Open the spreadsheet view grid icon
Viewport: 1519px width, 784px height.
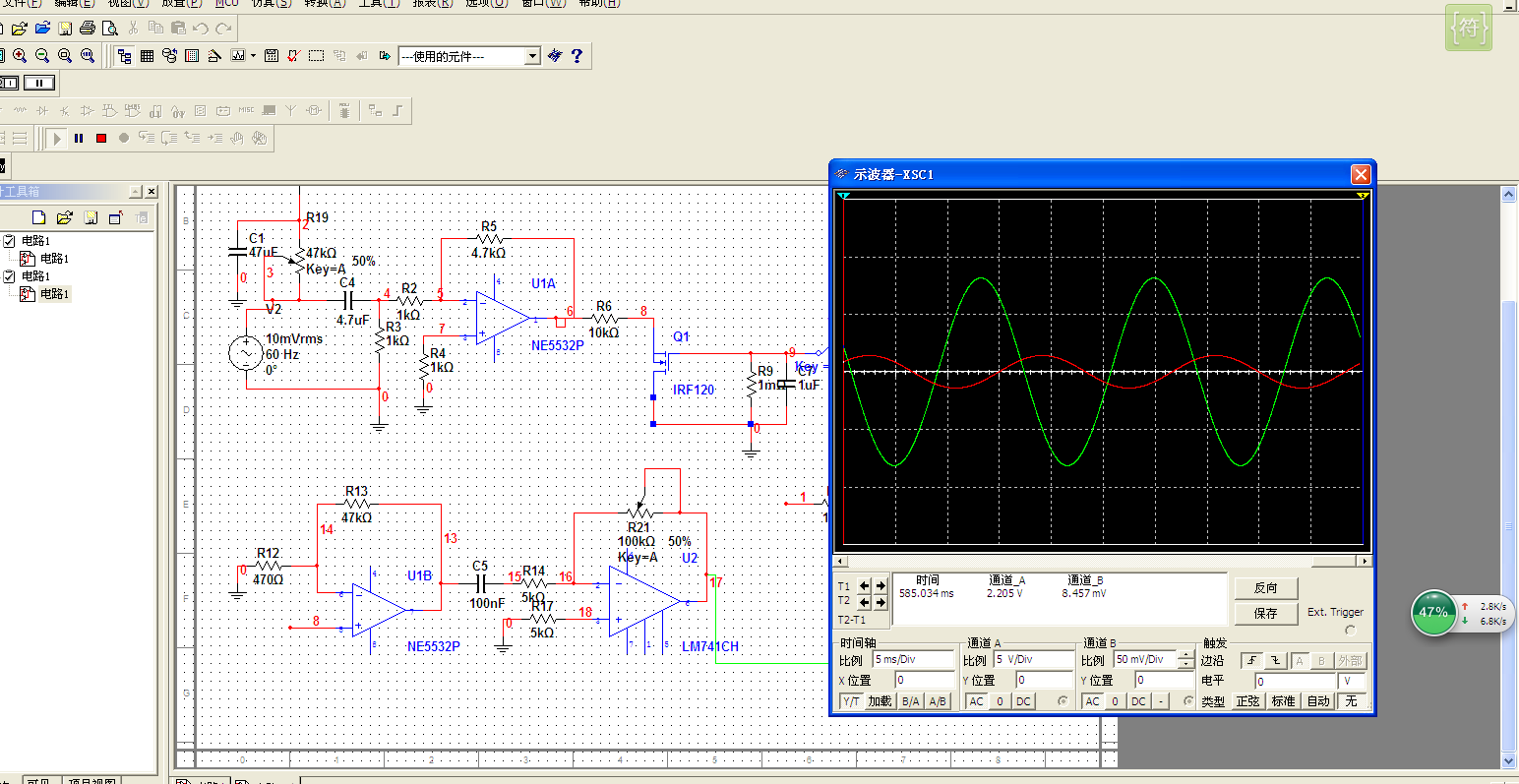click(x=147, y=56)
